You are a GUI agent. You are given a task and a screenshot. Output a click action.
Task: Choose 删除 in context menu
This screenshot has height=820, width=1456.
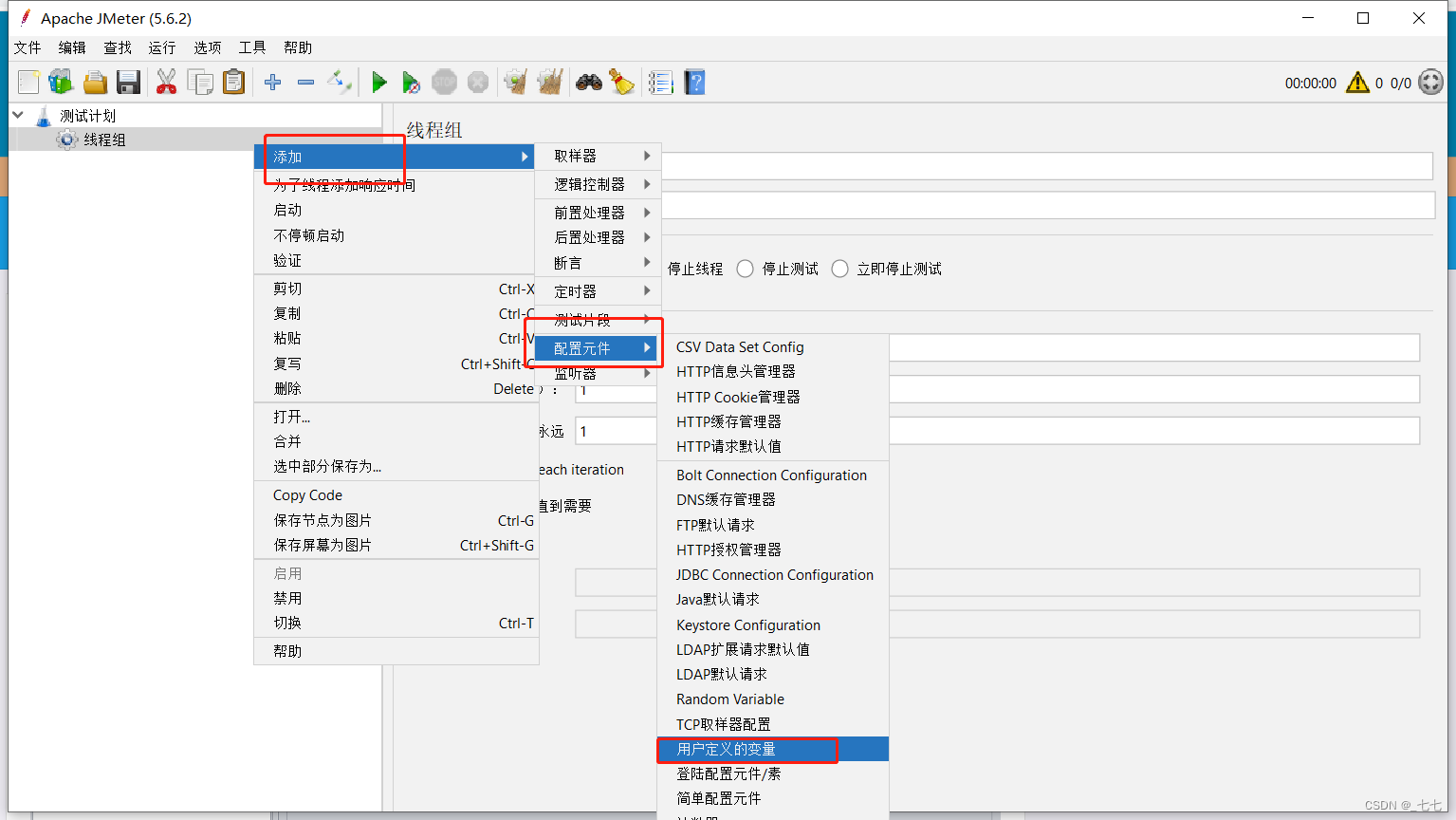tap(396, 388)
